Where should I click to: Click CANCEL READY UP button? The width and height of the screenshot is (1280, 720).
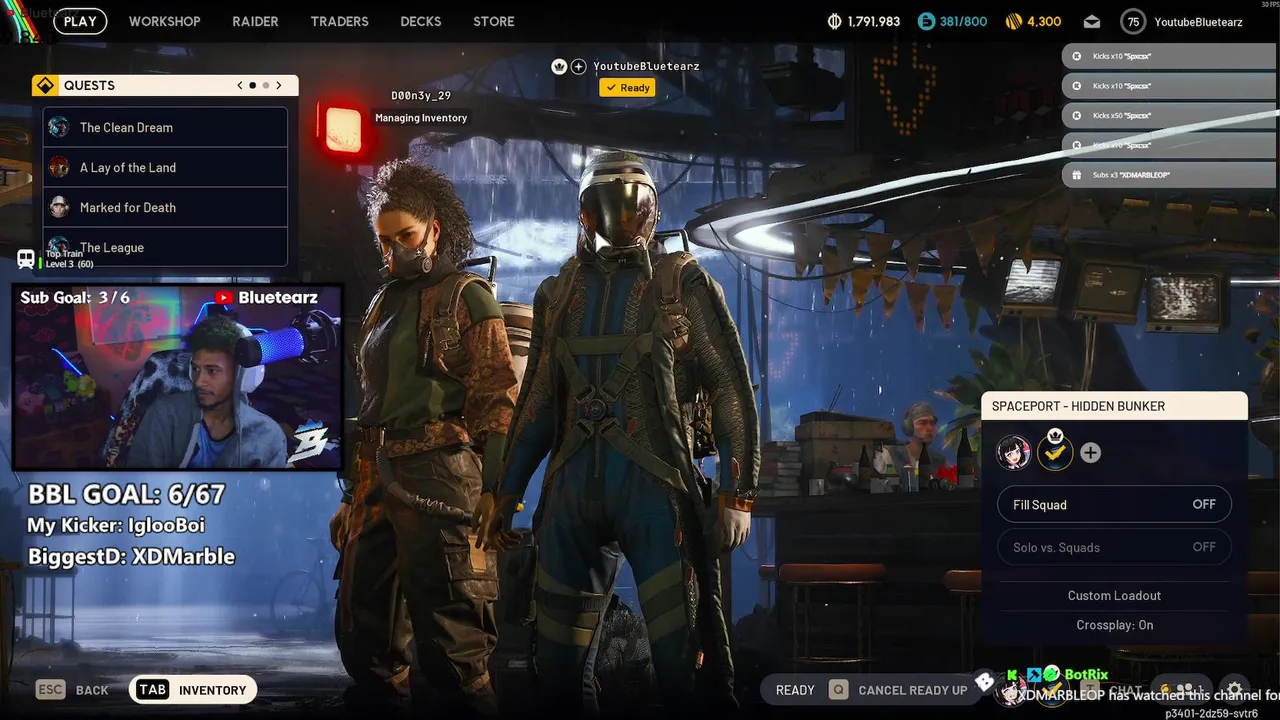[x=913, y=690]
